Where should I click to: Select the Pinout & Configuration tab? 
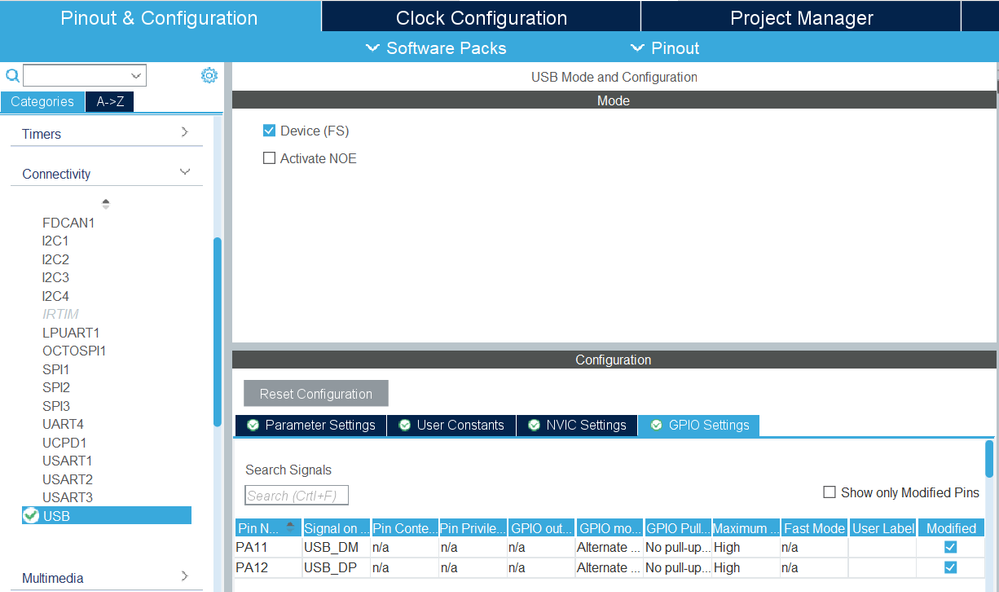click(159, 17)
